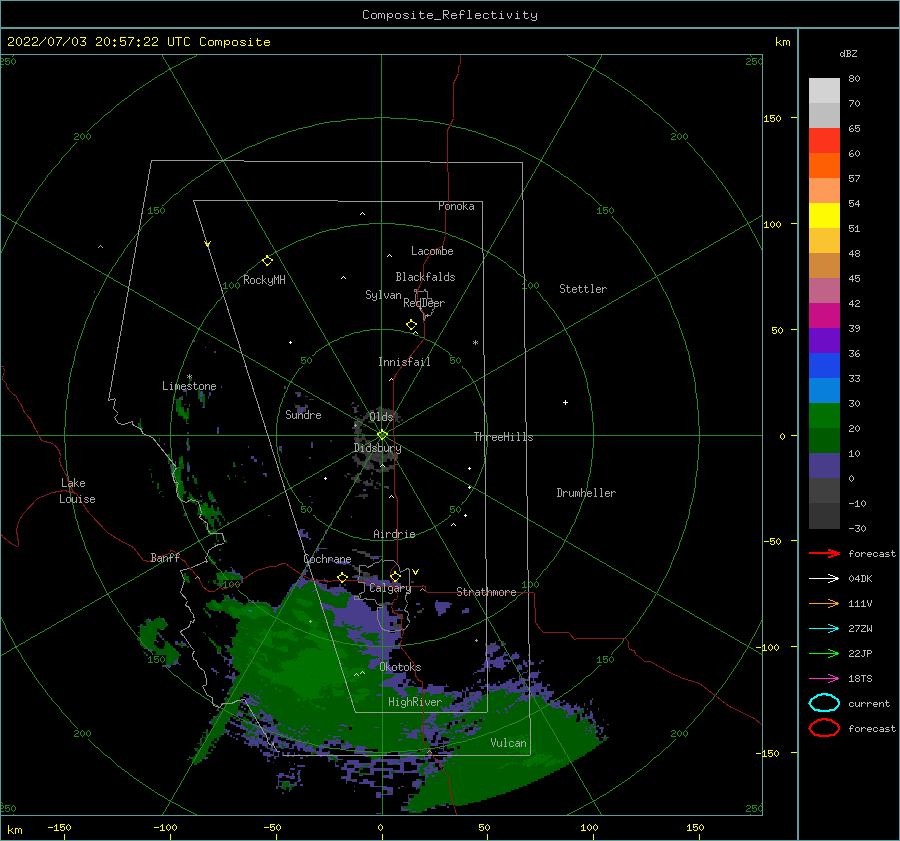900x841 pixels.
Task: Click the white plus marker near Drumheller
Action: click(x=565, y=402)
